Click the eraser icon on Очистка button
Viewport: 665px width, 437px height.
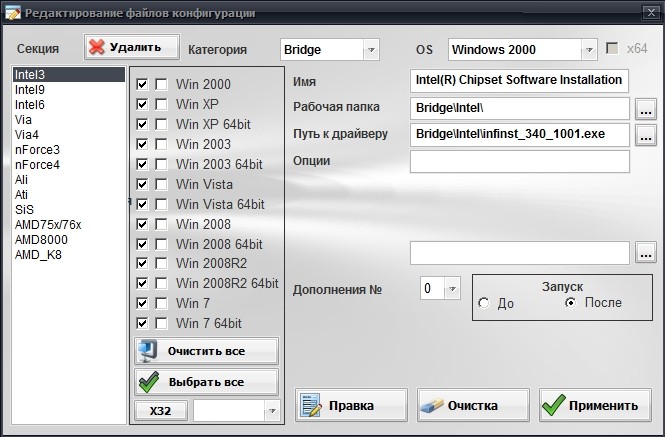pyautogui.click(x=431, y=406)
